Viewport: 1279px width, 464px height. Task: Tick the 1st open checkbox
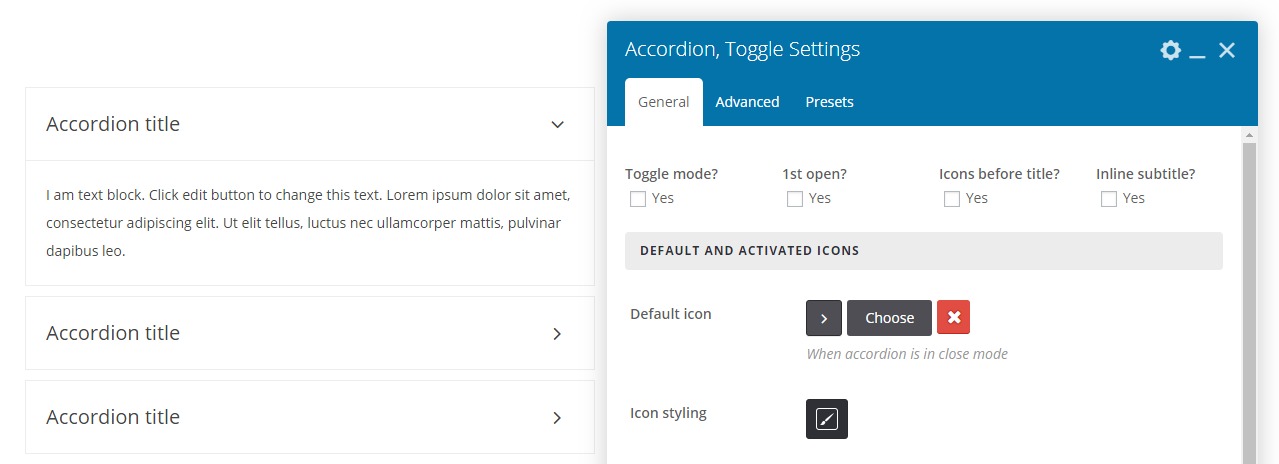point(795,199)
